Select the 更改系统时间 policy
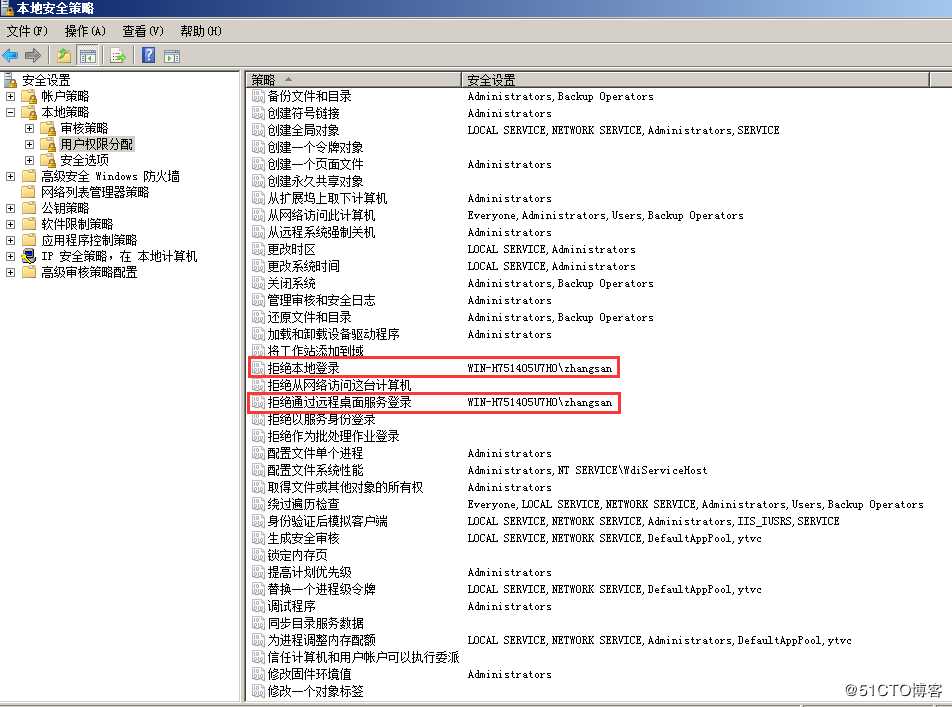This screenshot has width=952, height=707. pyautogui.click(x=303, y=266)
